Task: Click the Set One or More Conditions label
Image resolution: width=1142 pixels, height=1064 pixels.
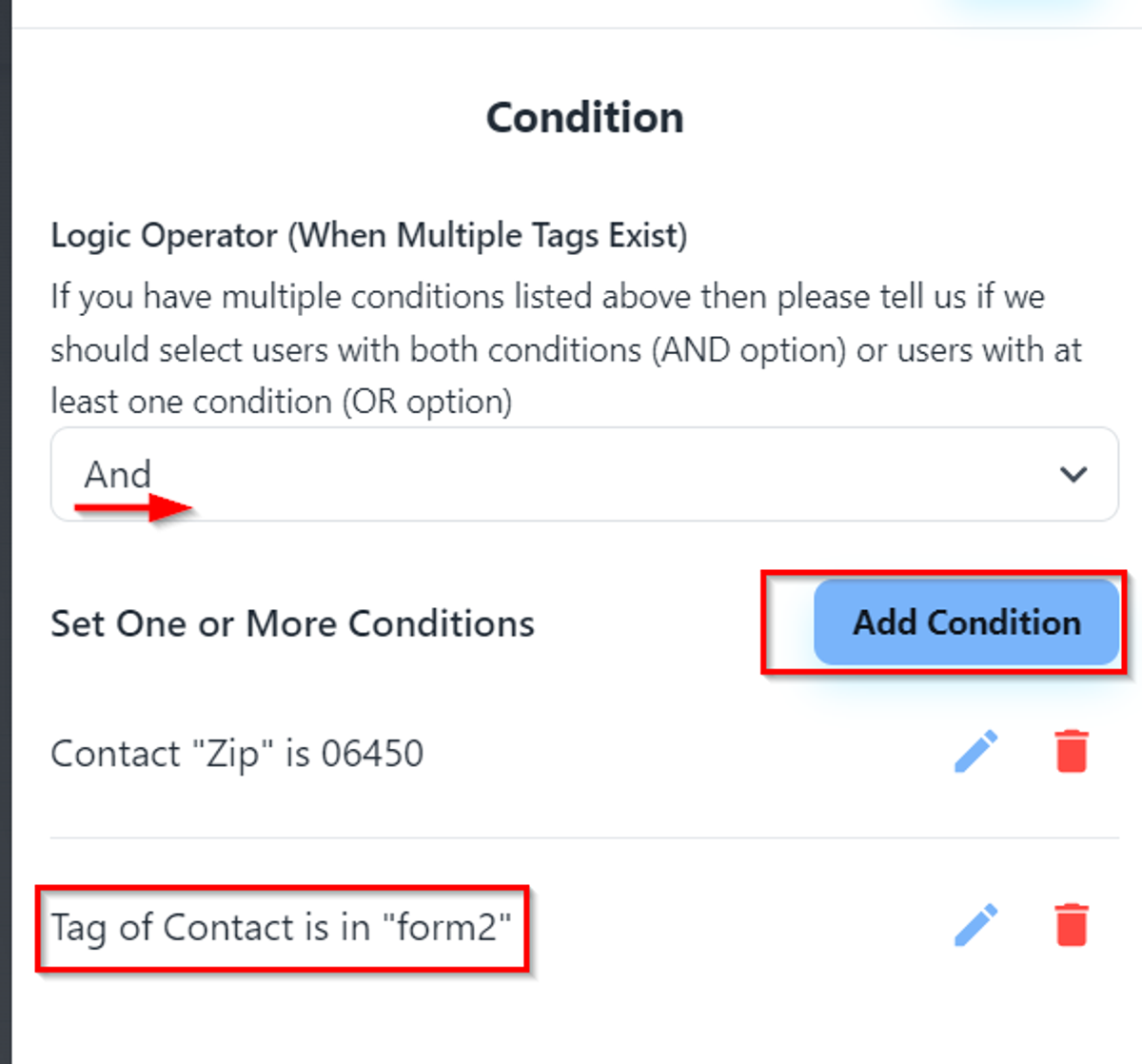Action: point(292,624)
